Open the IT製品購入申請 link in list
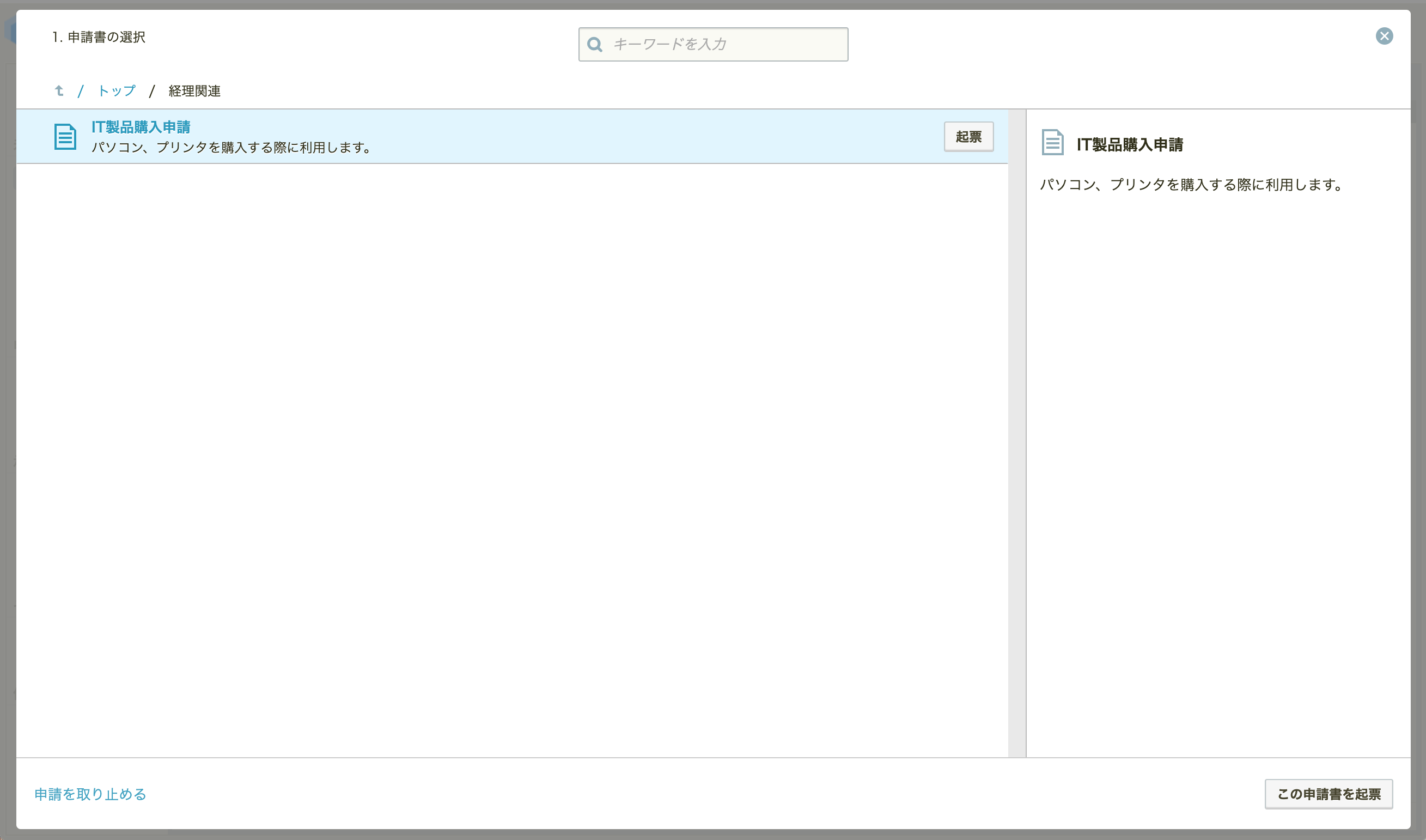The image size is (1426, 840). pos(141,127)
